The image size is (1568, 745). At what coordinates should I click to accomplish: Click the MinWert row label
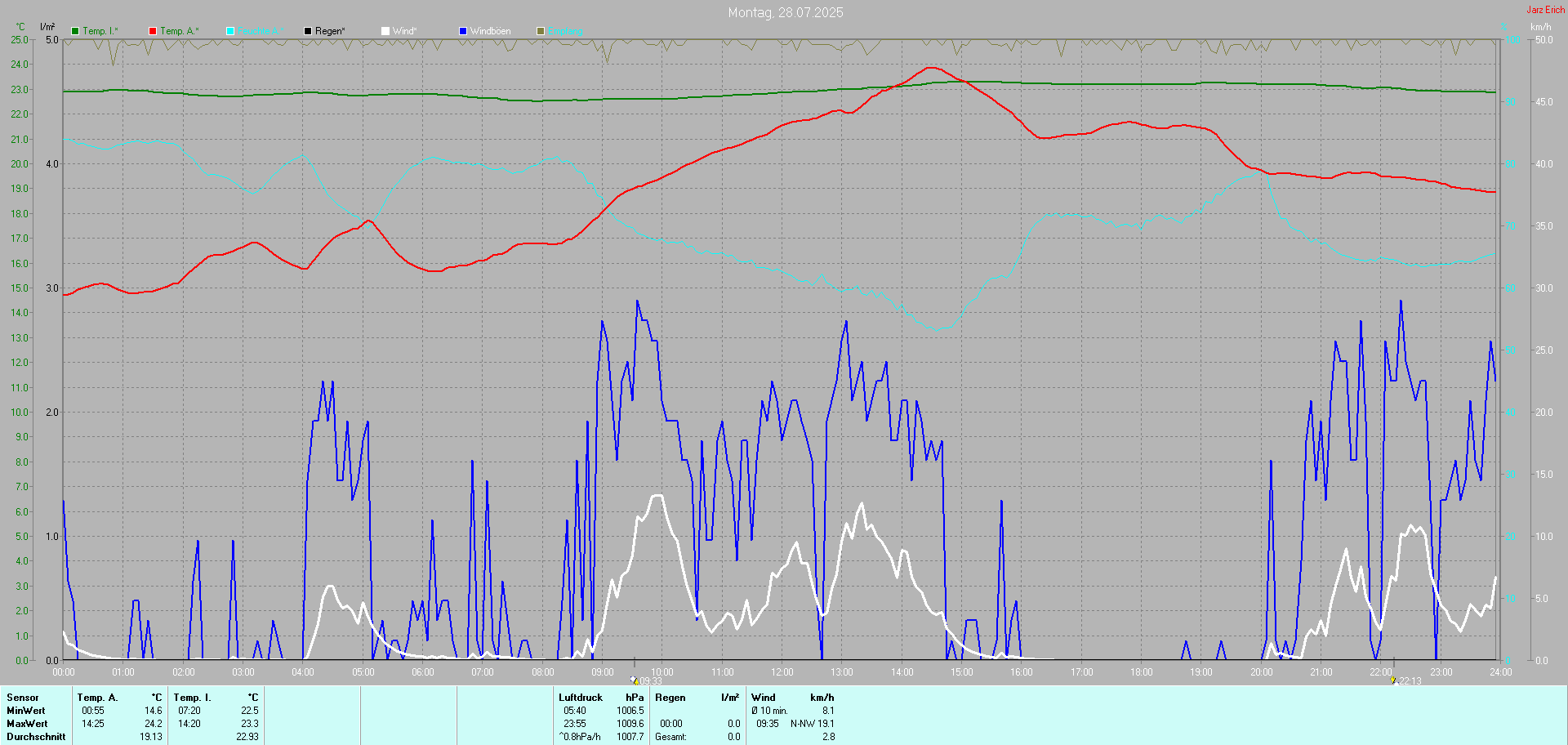tap(26, 711)
